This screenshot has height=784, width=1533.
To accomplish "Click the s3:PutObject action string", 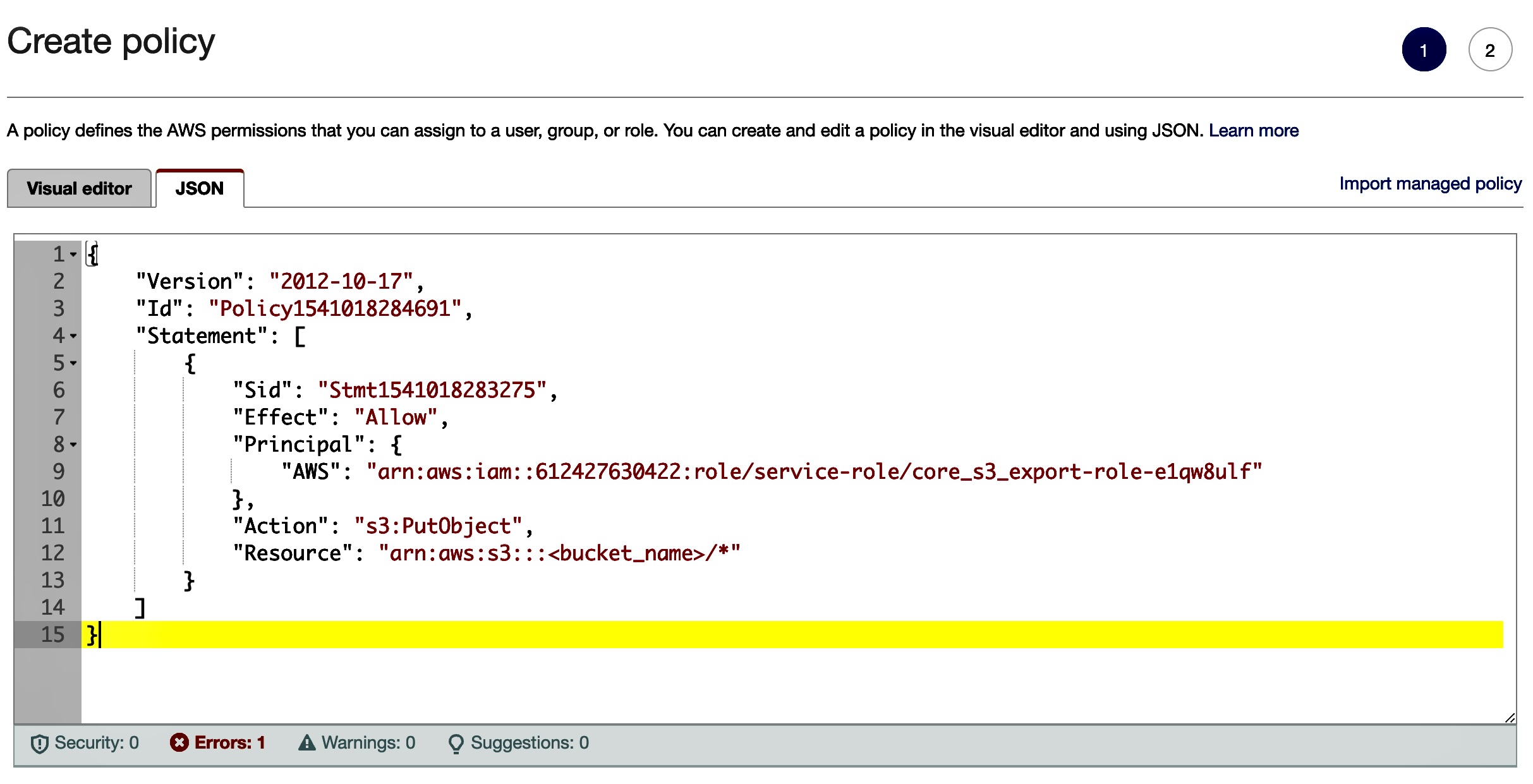I will (438, 526).
